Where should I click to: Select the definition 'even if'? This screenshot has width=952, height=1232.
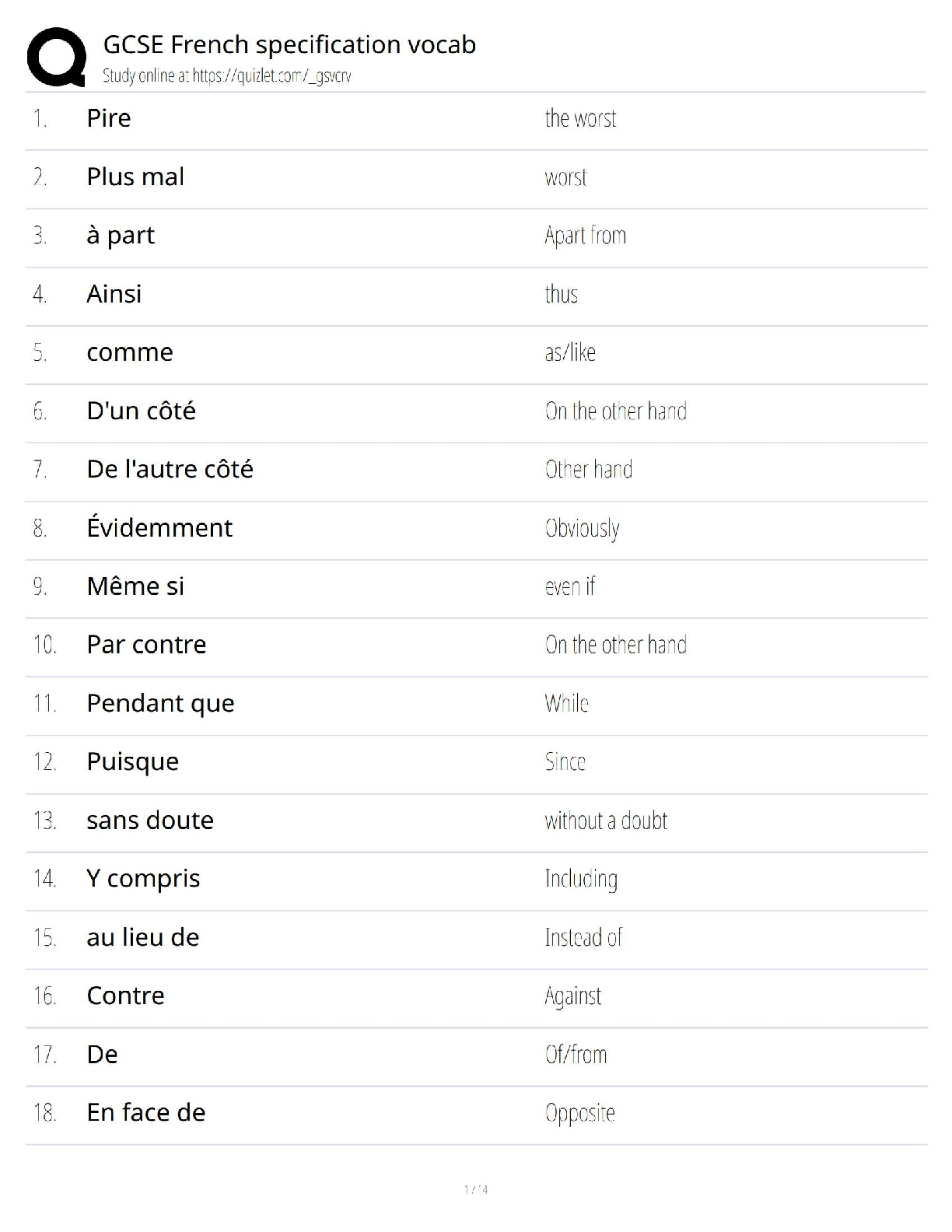569,586
